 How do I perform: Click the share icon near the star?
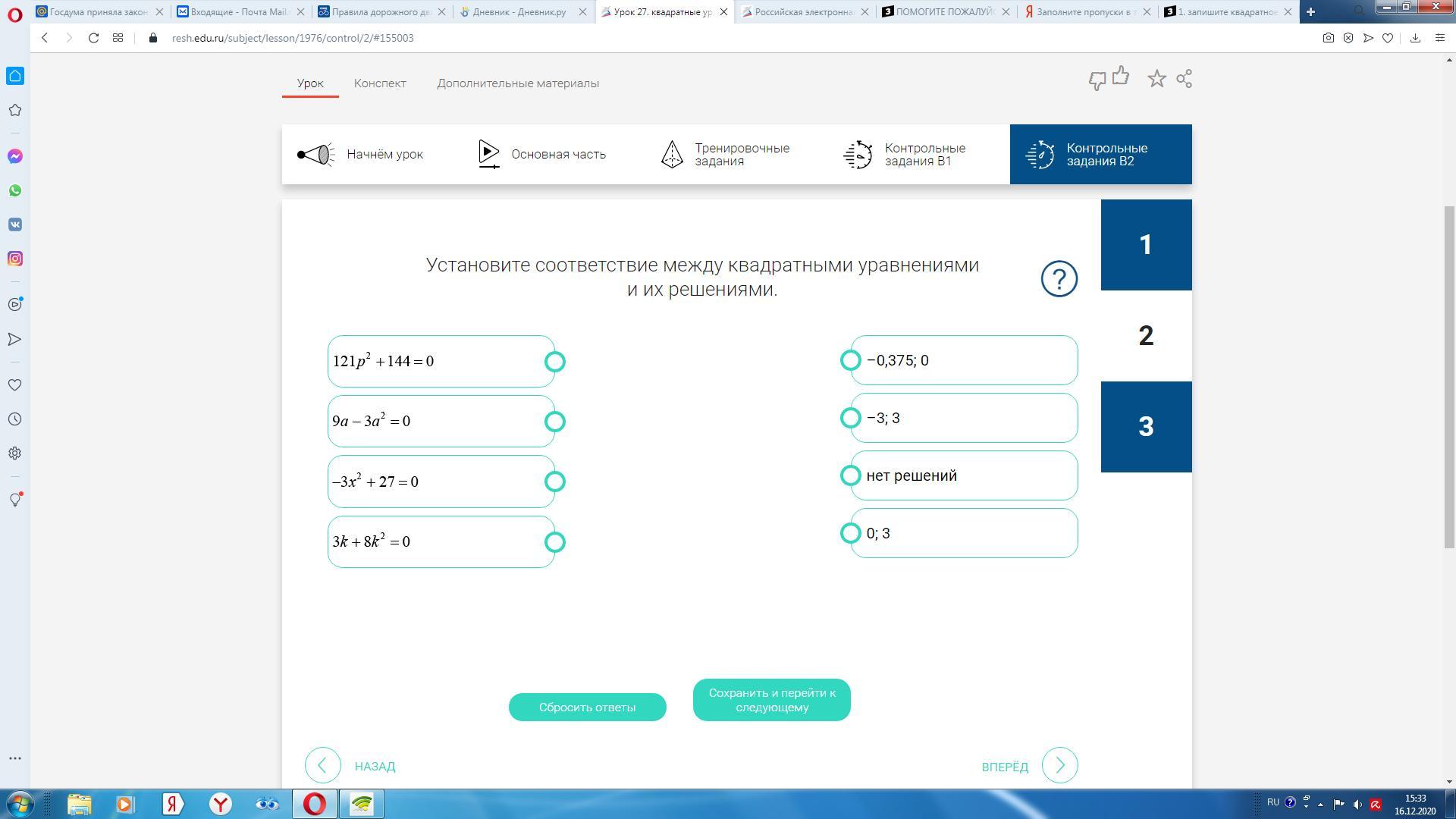[x=1184, y=79]
